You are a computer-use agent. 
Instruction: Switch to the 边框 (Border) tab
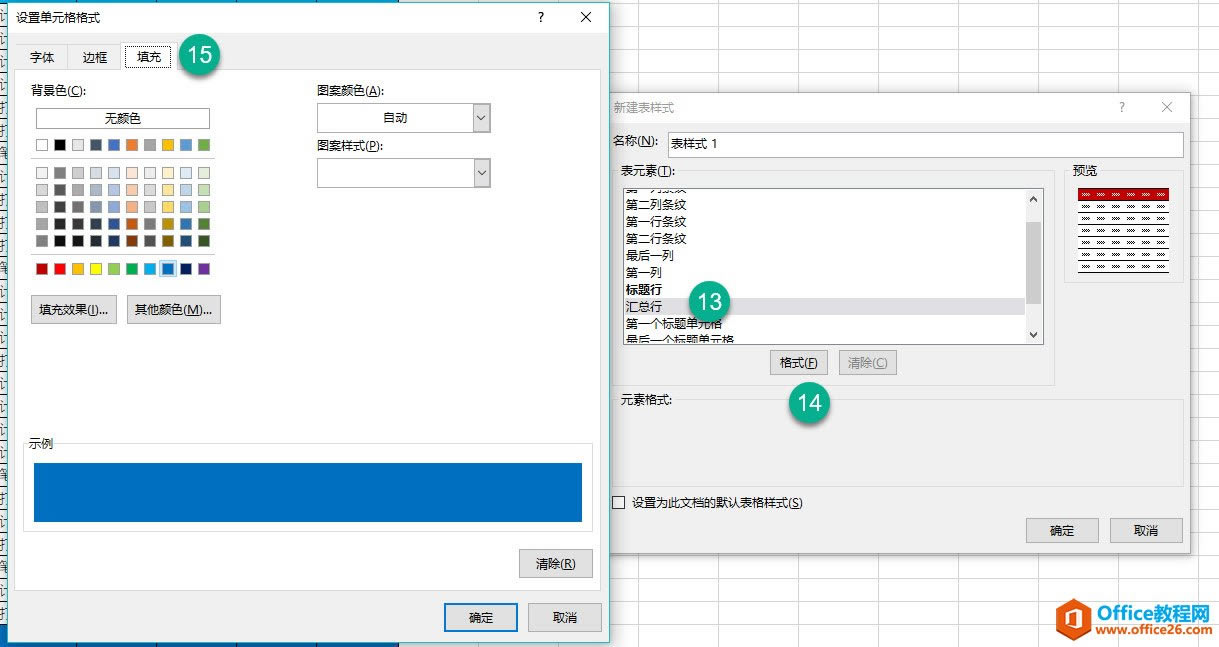click(94, 57)
